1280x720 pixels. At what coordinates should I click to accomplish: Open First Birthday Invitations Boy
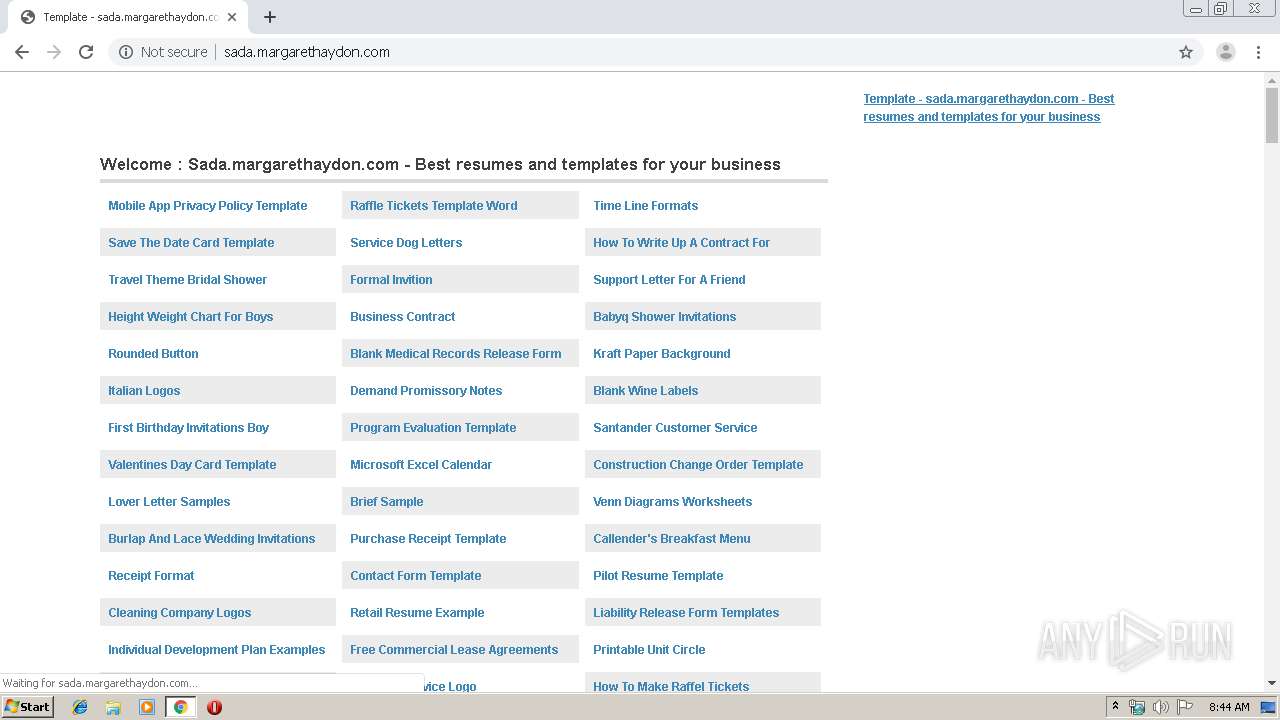188,427
